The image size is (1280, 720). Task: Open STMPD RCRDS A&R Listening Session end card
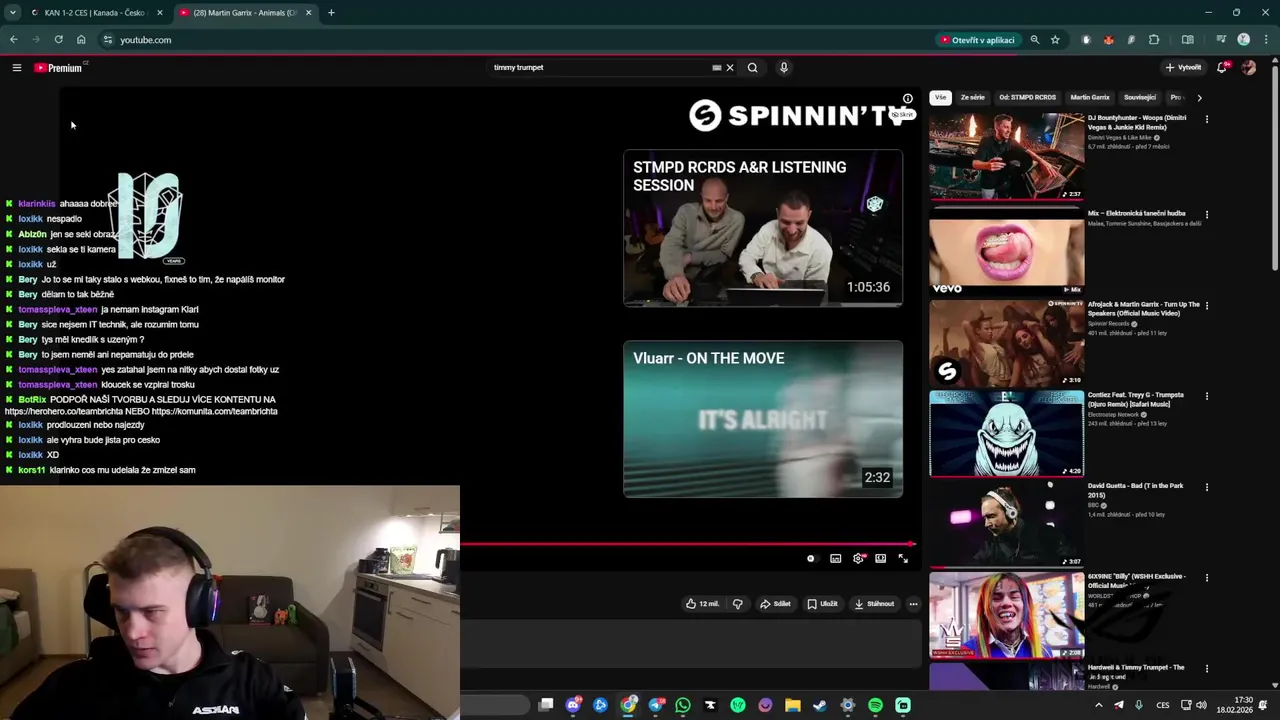(x=763, y=228)
